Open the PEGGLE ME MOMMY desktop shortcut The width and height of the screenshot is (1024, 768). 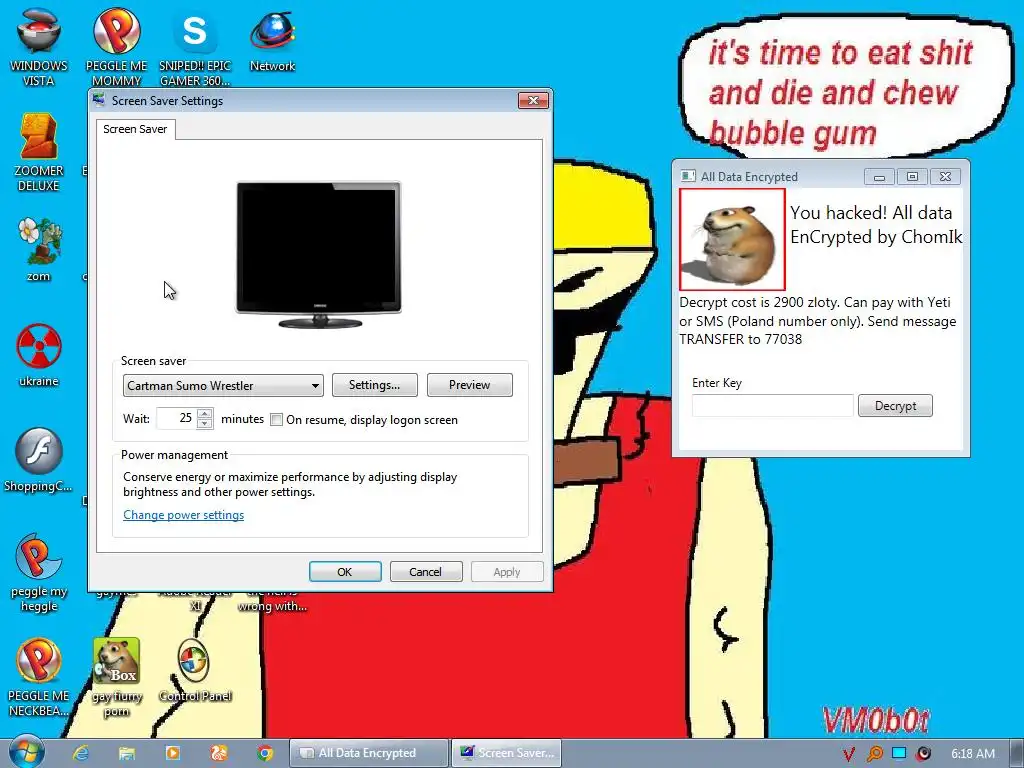116,46
